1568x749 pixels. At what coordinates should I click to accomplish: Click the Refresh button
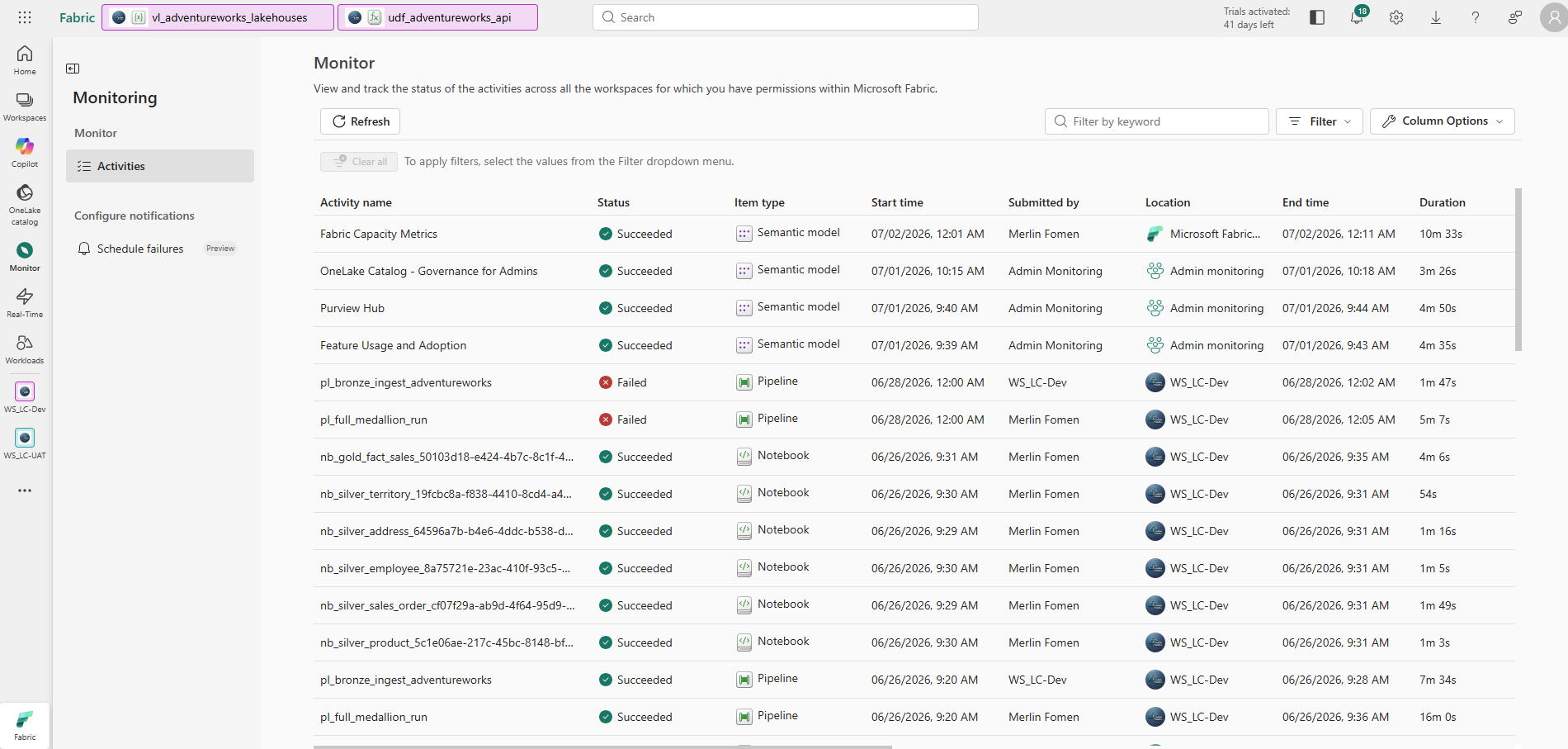(361, 121)
